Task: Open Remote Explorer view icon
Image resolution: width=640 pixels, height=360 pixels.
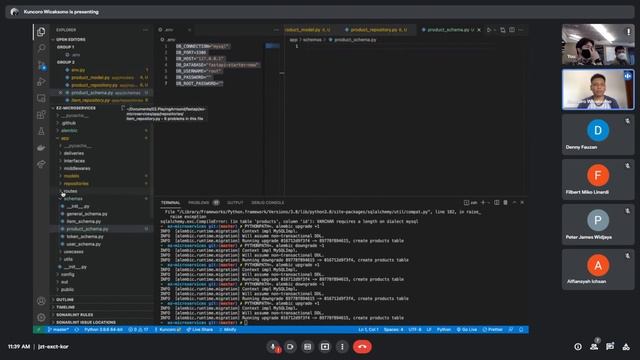Action: click(x=41, y=98)
